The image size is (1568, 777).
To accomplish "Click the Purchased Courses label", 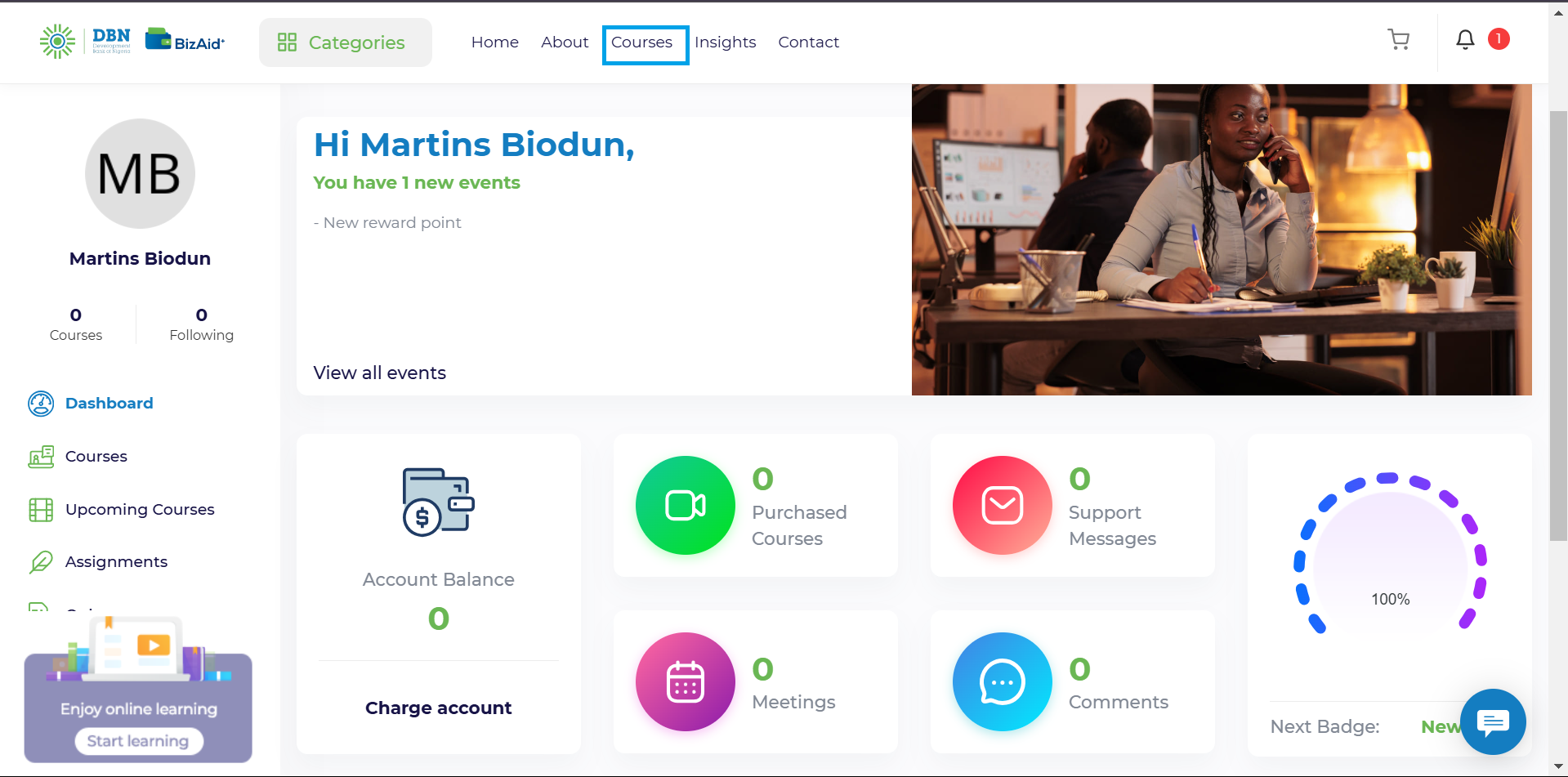I will (799, 525).
